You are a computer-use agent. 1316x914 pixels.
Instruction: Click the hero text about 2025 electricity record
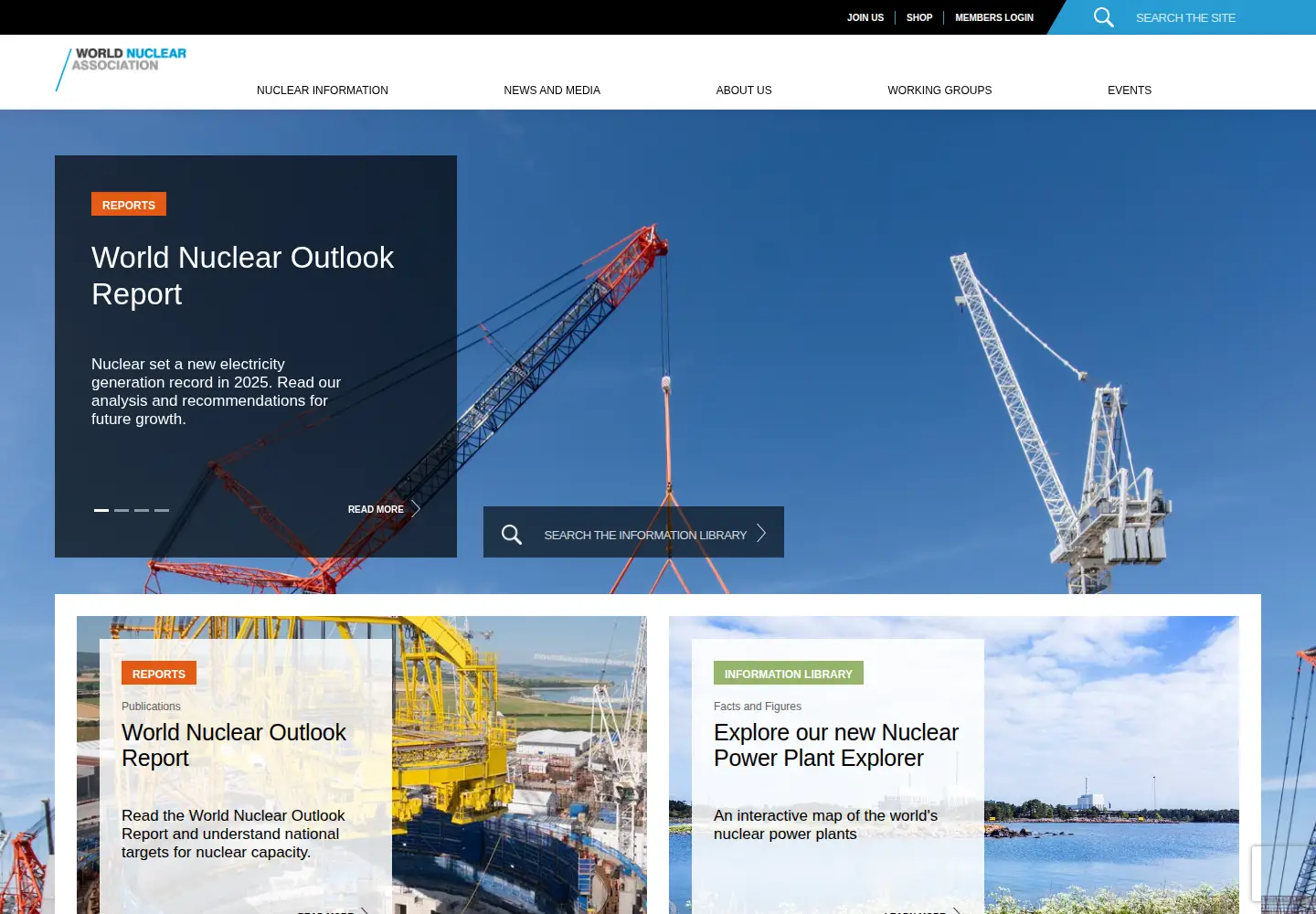click(x=217, y=391)
